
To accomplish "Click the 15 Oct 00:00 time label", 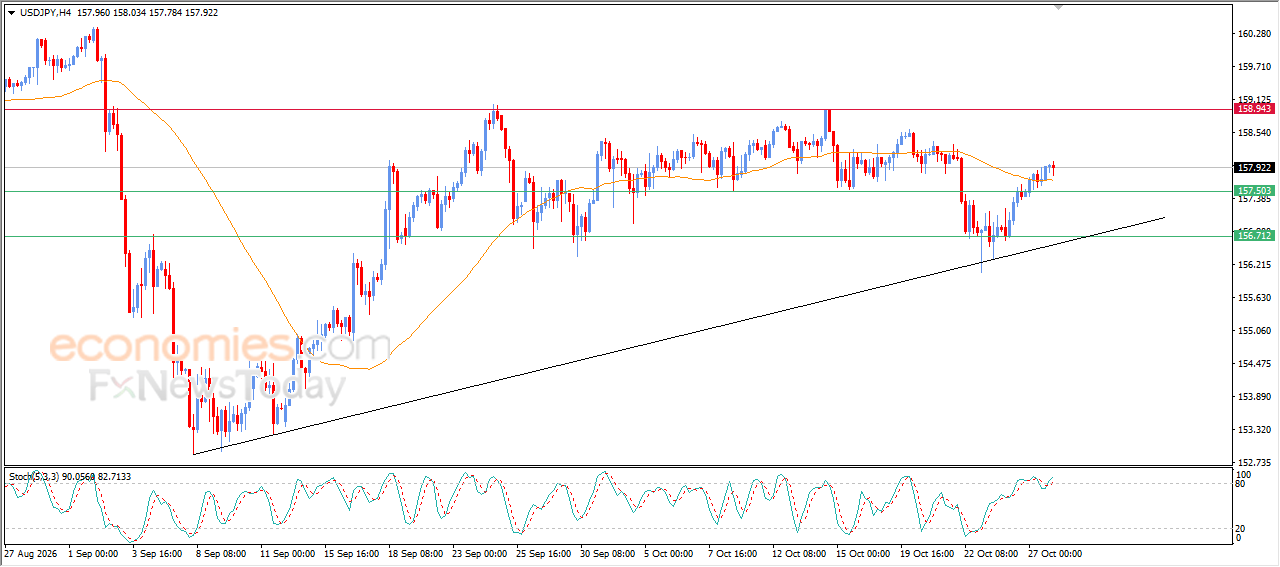I will click(864, 553).
